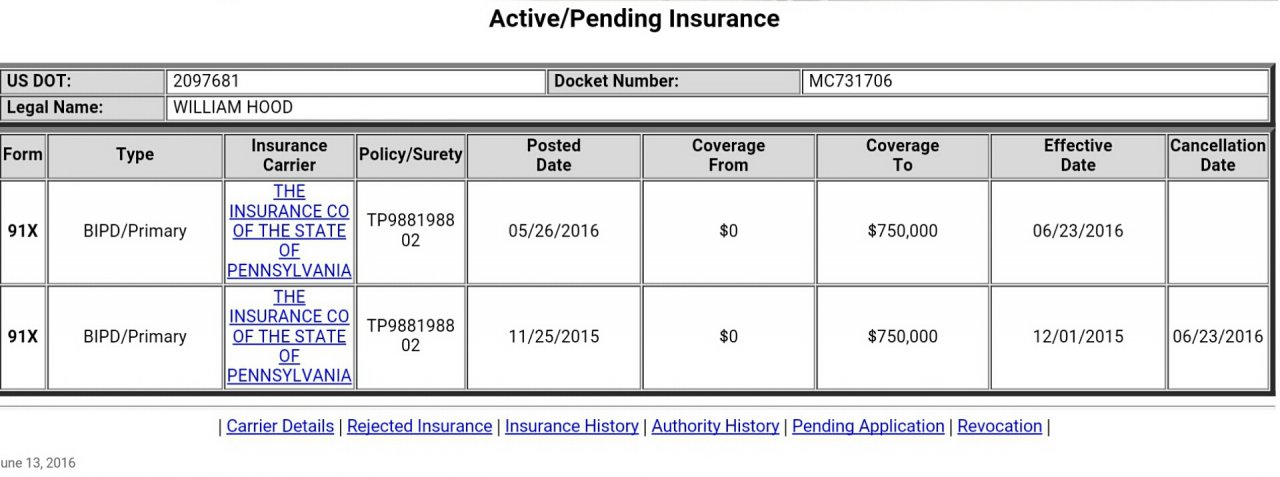This screenshot has width=1280, height=477.
Task: Open the insurance carrier link in the first row
Action: [289, 231]
